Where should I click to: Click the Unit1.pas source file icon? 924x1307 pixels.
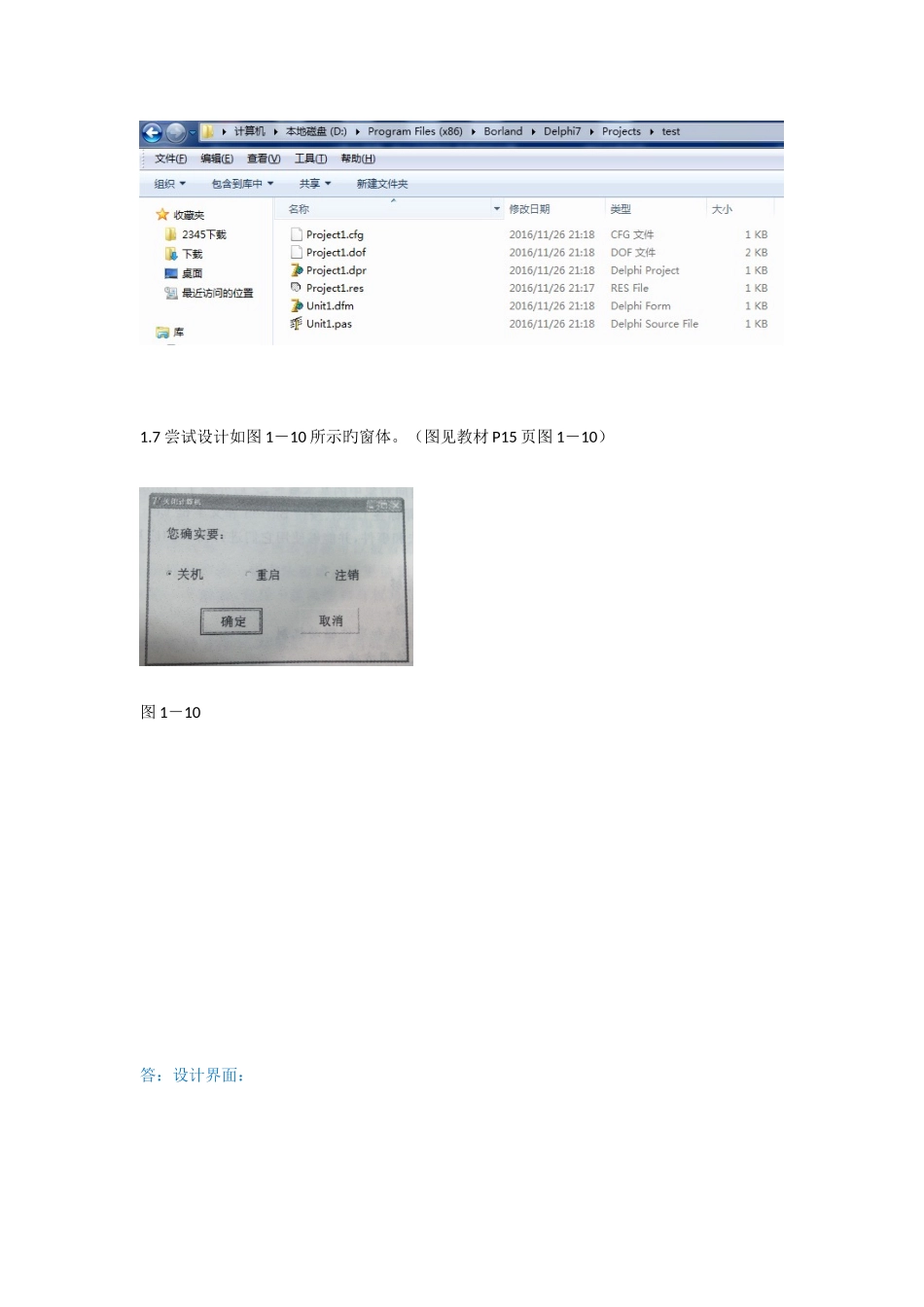pyautogui.click(x=297, y=324)
